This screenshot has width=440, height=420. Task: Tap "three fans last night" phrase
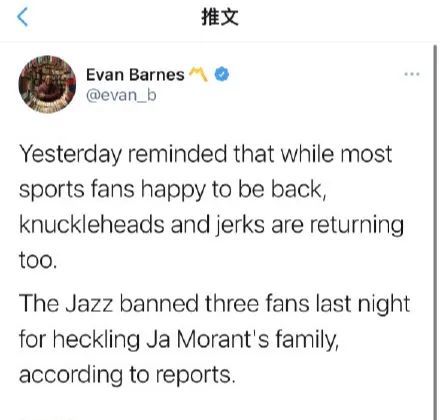point(307,305)
